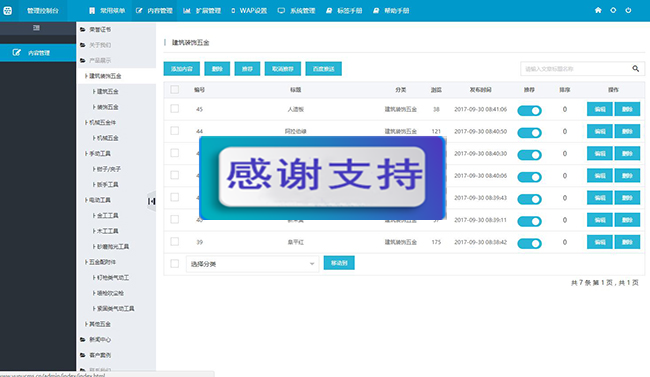Image resolution: width=650 pixels, height=377 pixels.
Task: Click the chart icon of 扩展管理 menu
Action: tap(187, 10)
